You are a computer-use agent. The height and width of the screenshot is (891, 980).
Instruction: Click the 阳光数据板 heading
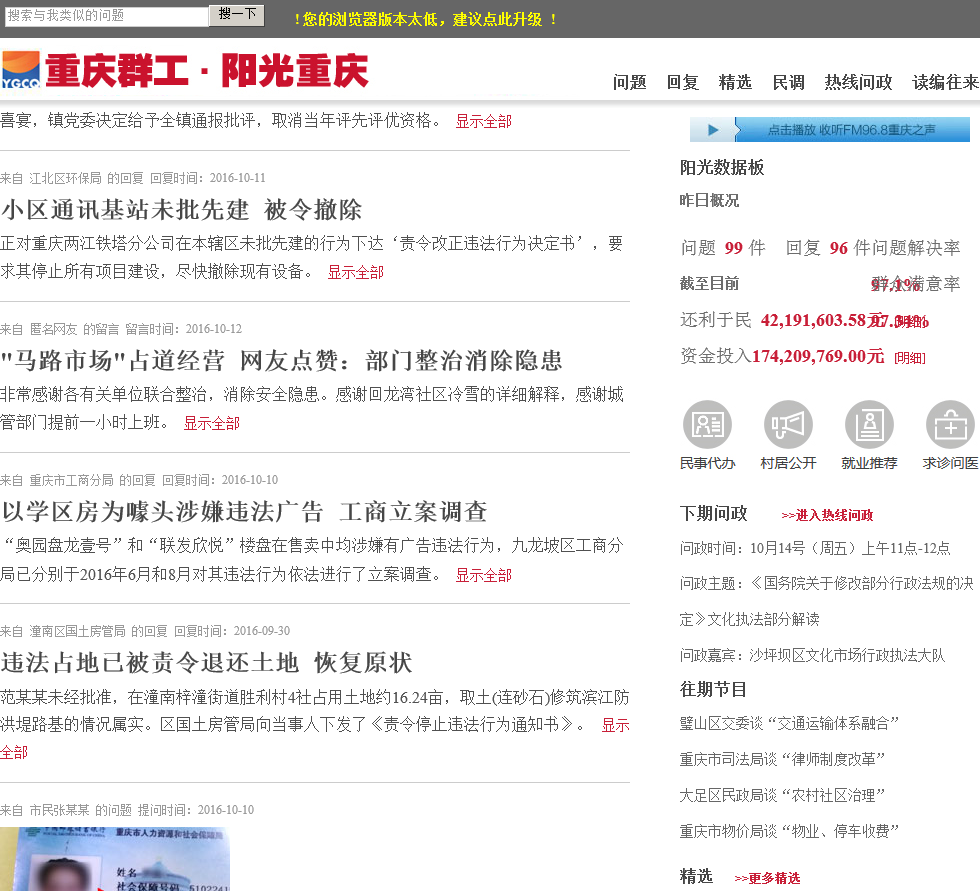[x=722, y=167]
